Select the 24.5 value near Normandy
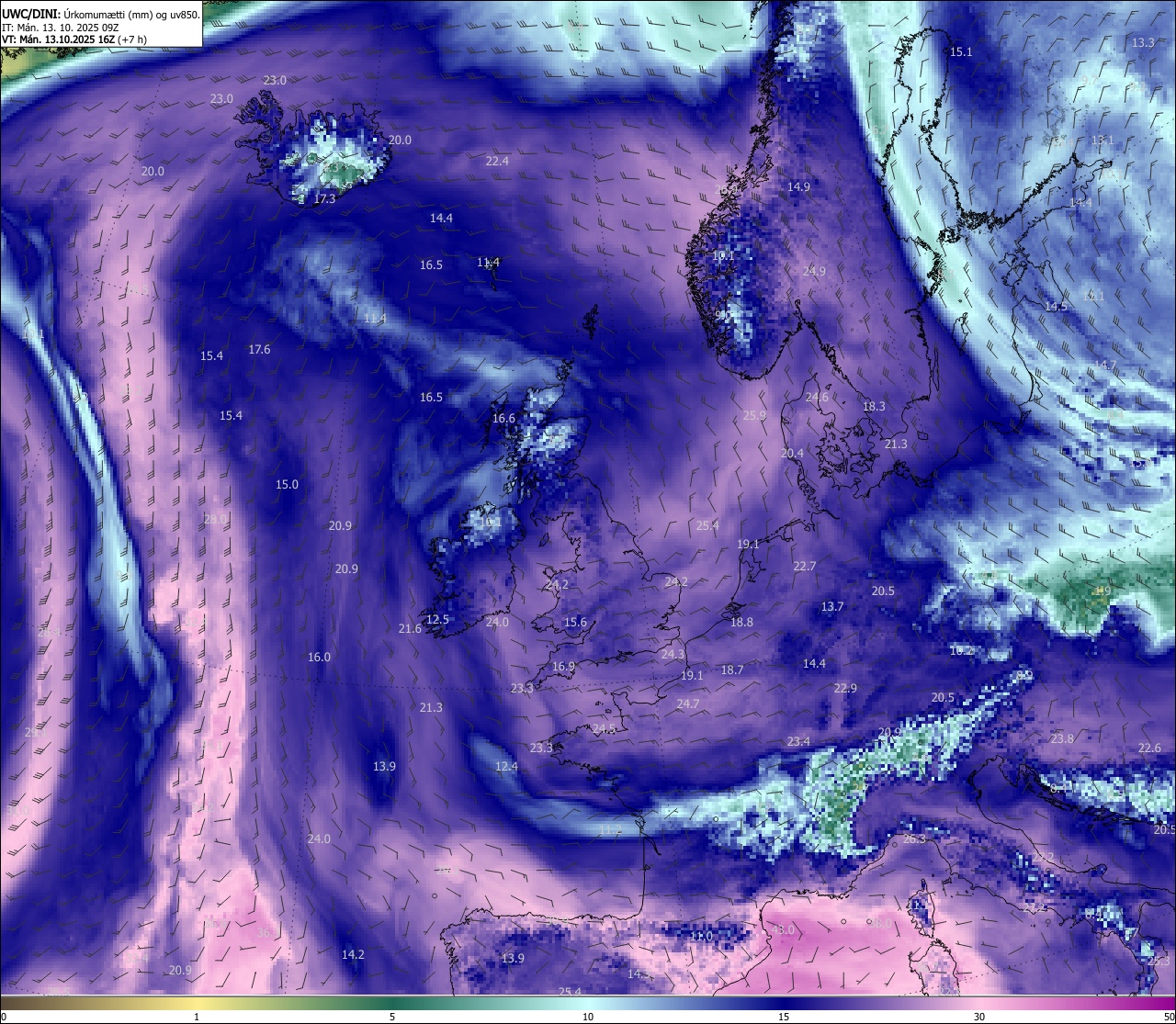 point(604,729)
